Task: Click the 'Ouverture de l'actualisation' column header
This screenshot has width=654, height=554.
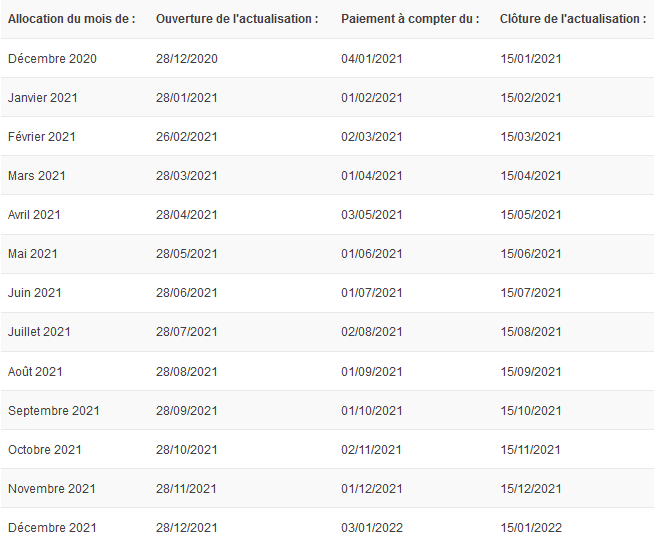Action: point(237,19)
